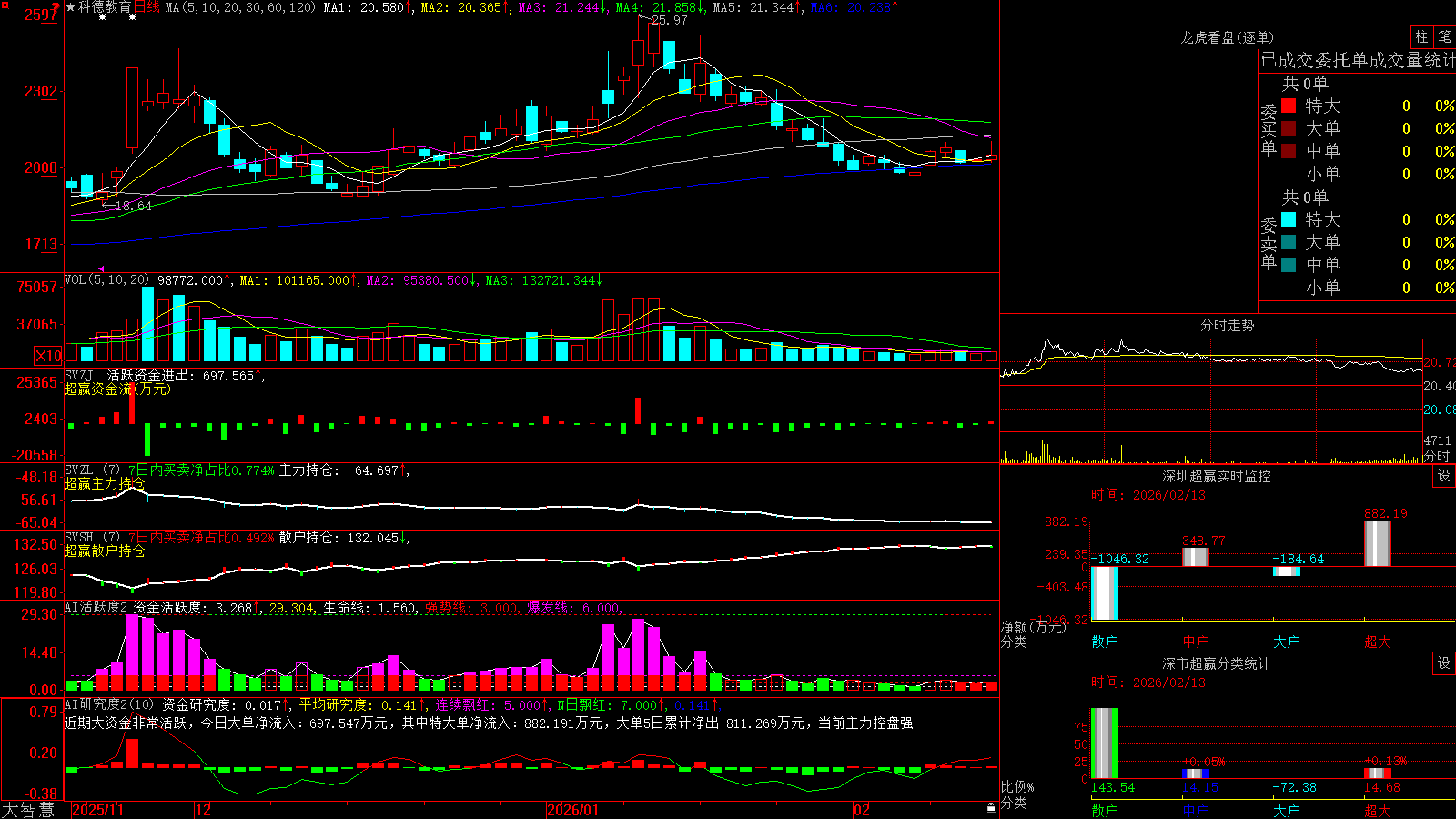Open the VOL(5,10,20) indicator parameters

107,280
